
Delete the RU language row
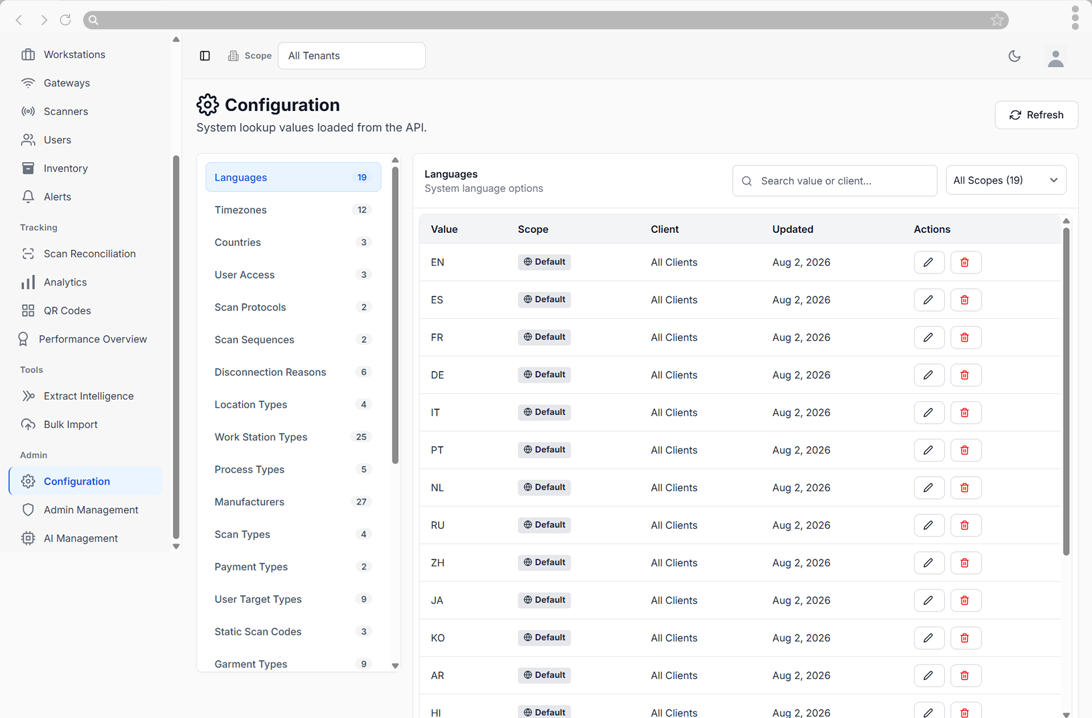(965, 526)
